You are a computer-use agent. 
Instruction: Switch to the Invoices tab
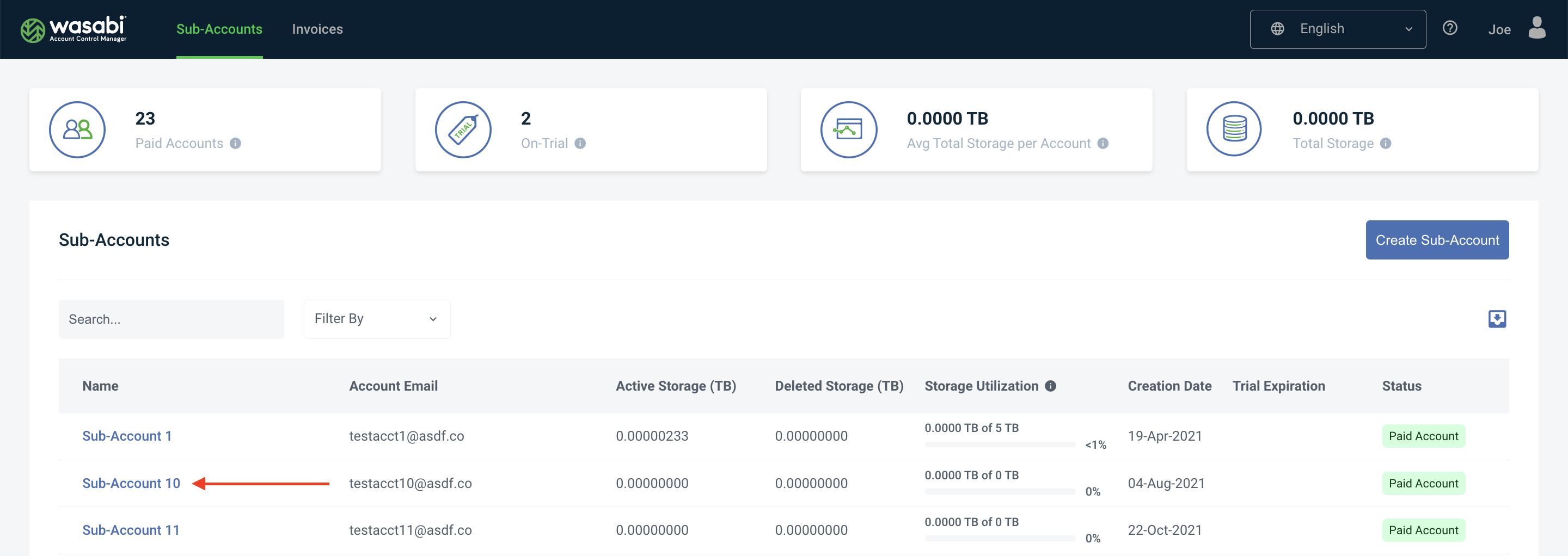pos(317,29)
